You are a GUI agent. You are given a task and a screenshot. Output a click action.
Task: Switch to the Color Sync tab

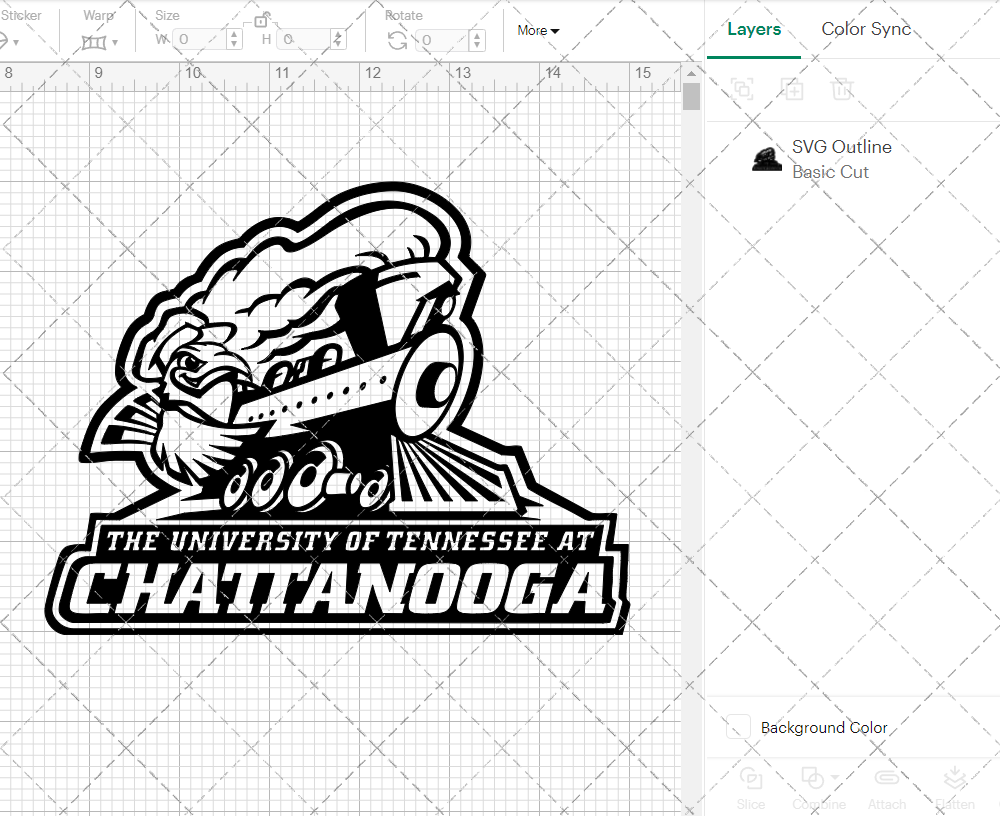tap(866, 29)
